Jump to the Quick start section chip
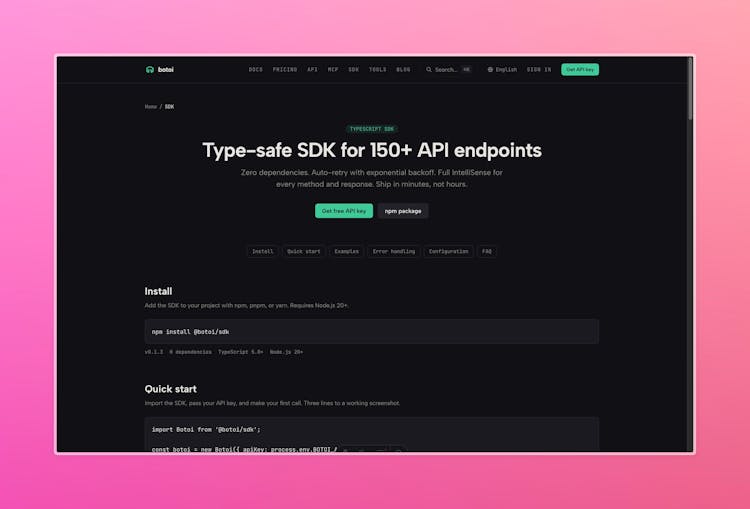This screenshot has height=509, width=750. (303, 251)
